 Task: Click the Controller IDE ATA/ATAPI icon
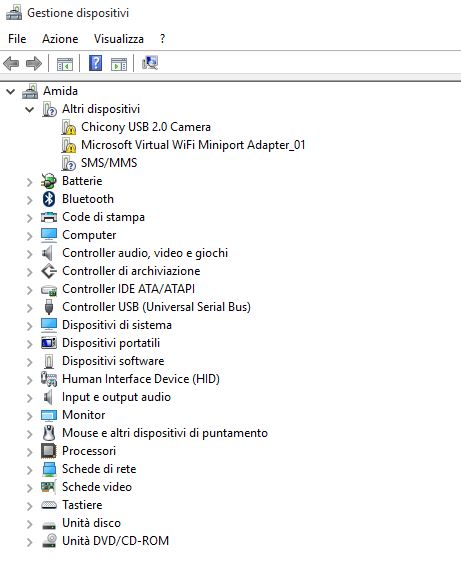pos(49,290)
